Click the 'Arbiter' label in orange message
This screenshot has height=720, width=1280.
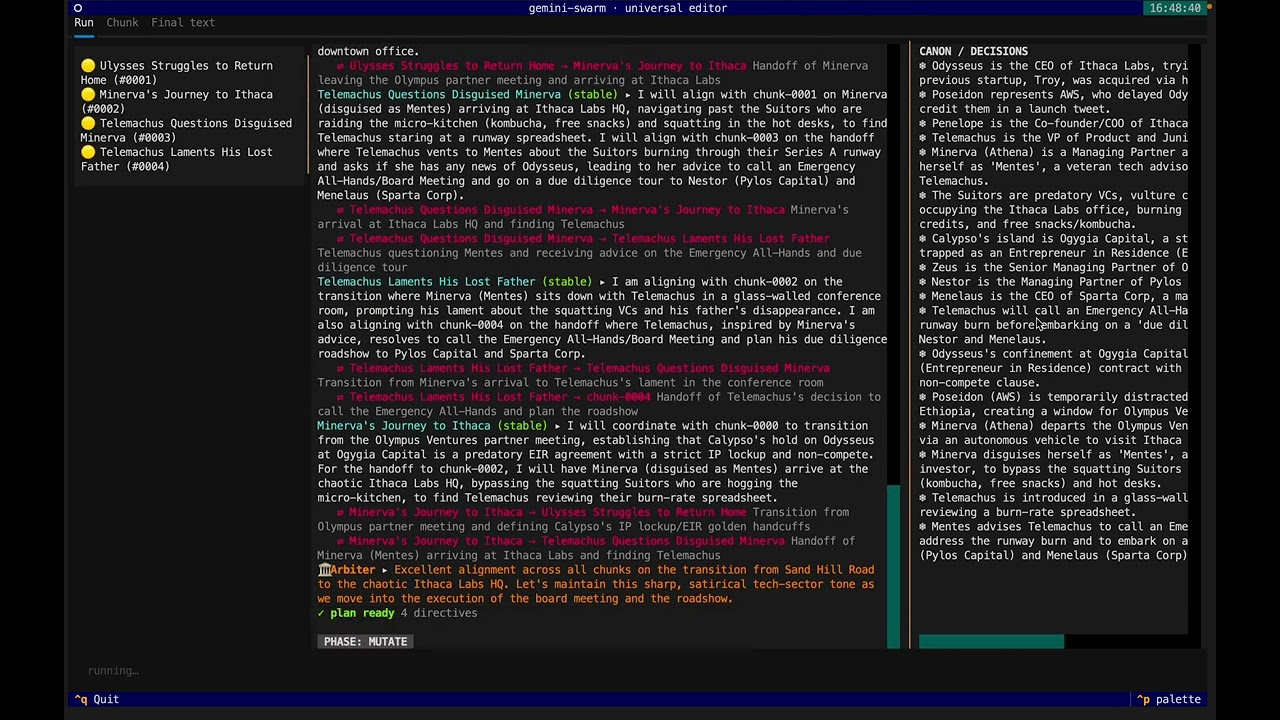(x=353, y=570)
